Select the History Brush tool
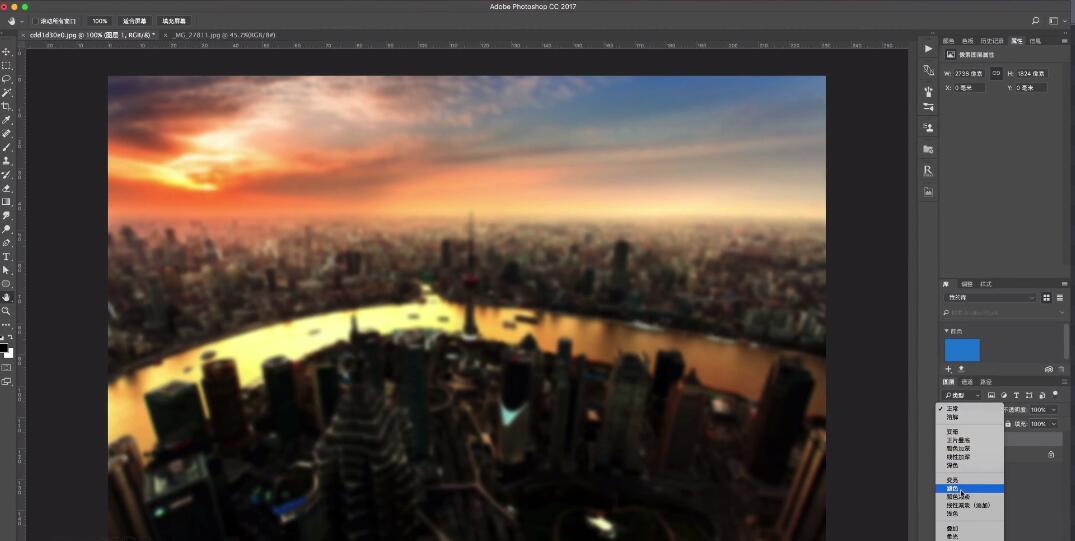The height and width of the screenshot is (541, 1075). (x=7, y=175)
